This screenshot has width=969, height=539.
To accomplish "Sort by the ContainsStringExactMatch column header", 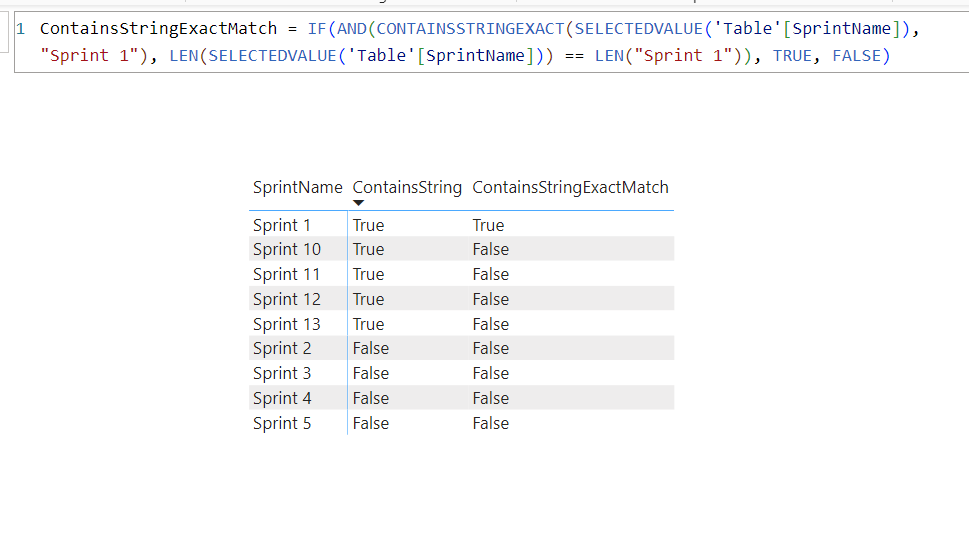I will pyautogui.click(x=570, y=187).
